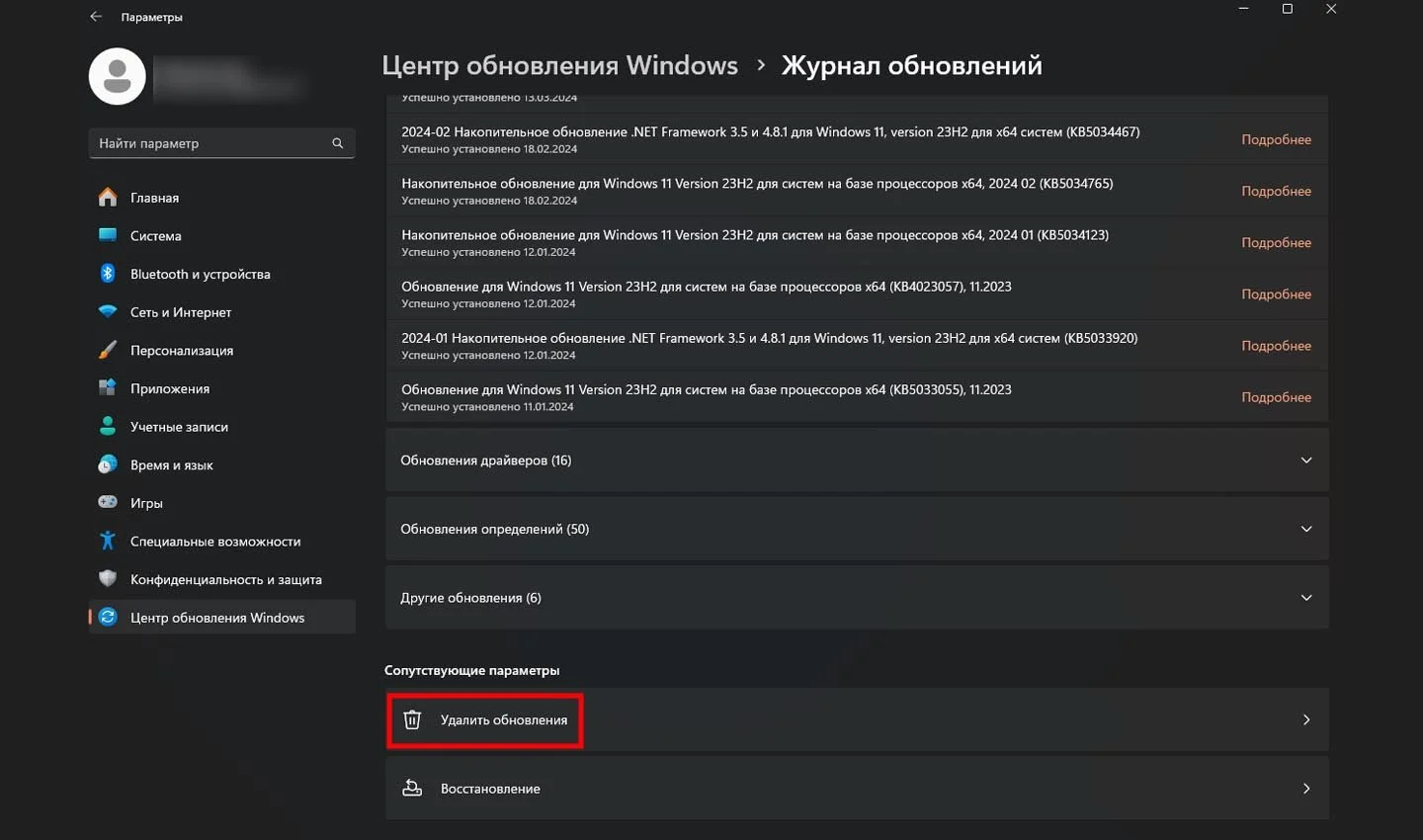Click the KB5034765 cumulative update title

(x=757, y=183)
